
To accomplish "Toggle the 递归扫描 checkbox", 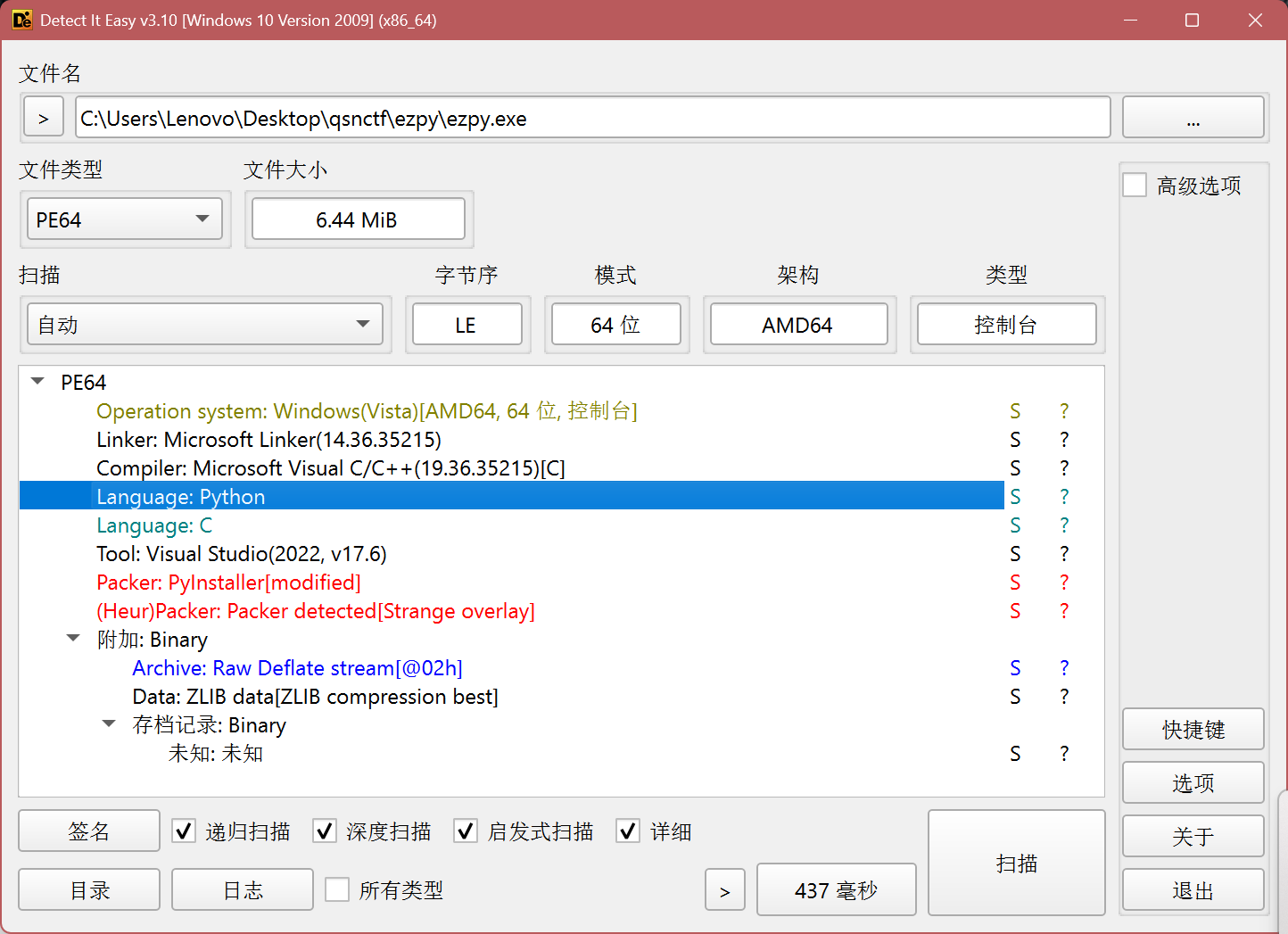I will (184, 831).
